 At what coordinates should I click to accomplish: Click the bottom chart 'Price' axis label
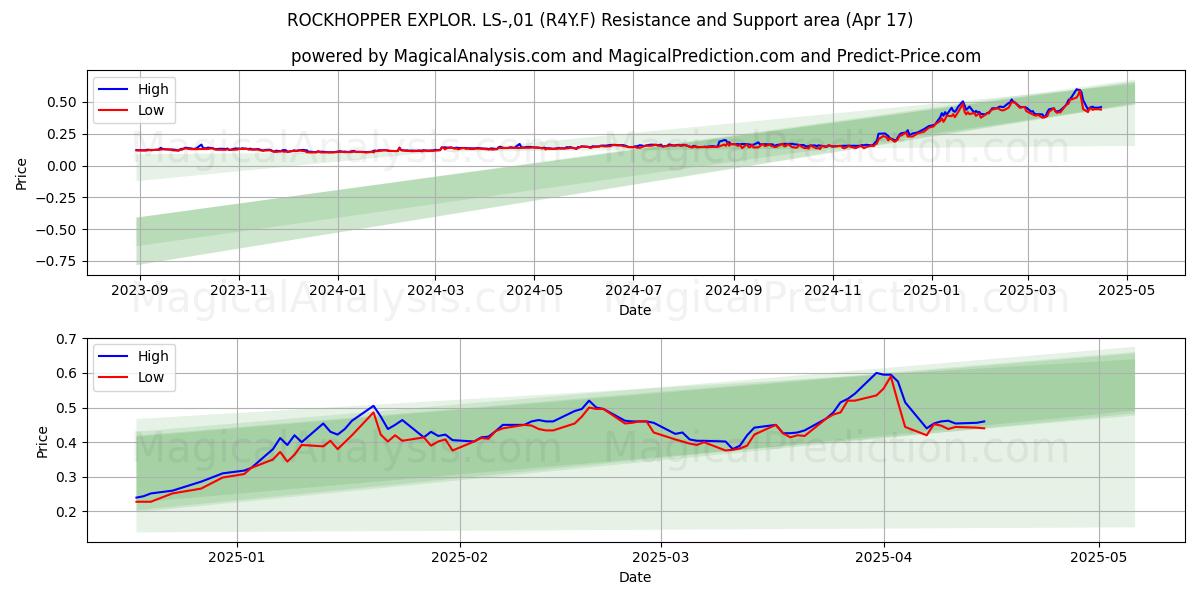42,440
